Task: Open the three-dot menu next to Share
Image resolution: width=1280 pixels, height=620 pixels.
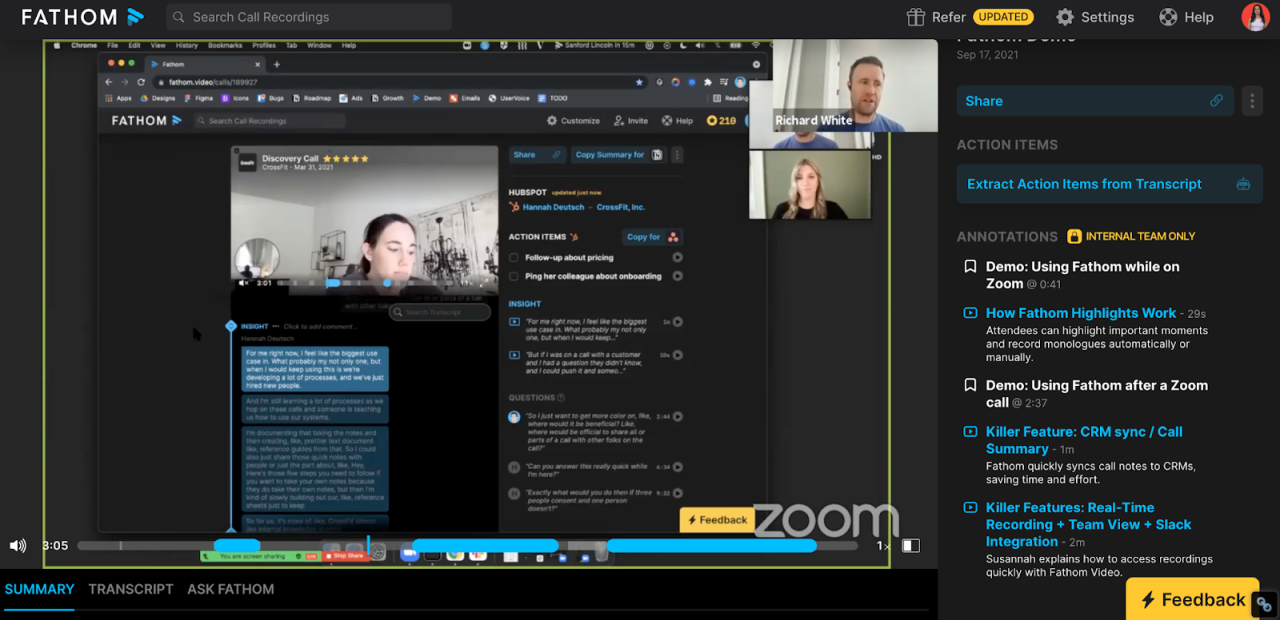Action: click(x=1251, y=101)
